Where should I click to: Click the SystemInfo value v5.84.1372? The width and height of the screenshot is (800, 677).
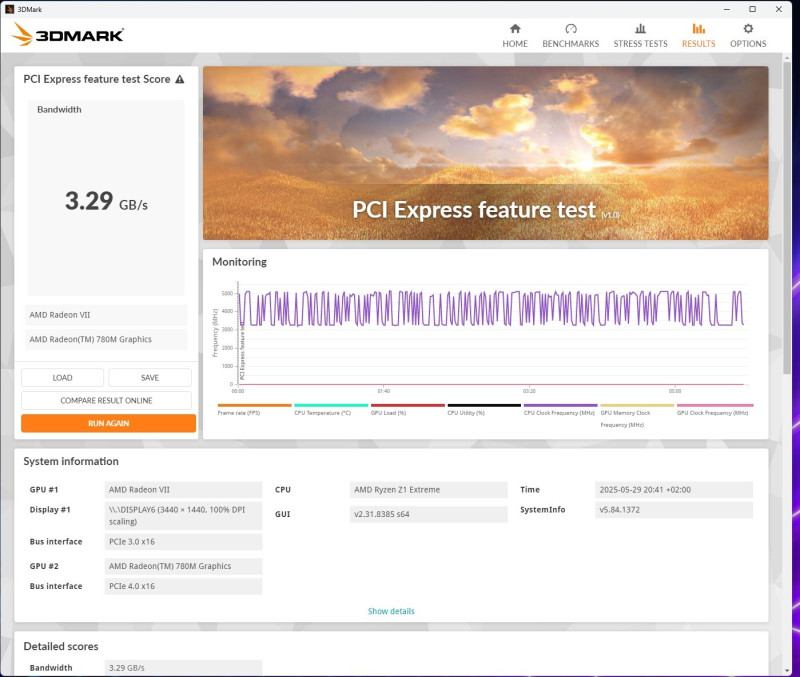point(674,510)
